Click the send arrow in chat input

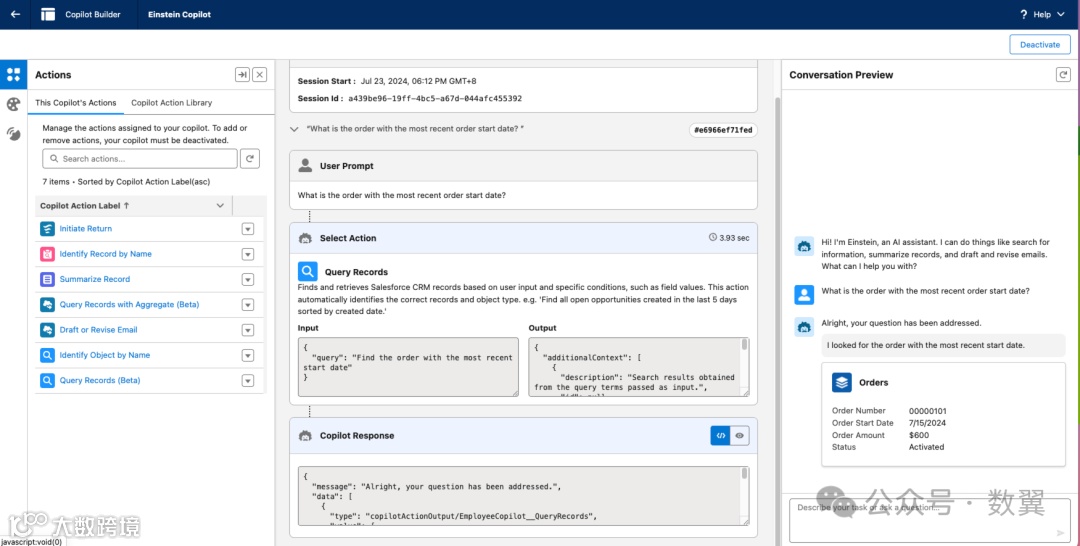pos(1061,532)
